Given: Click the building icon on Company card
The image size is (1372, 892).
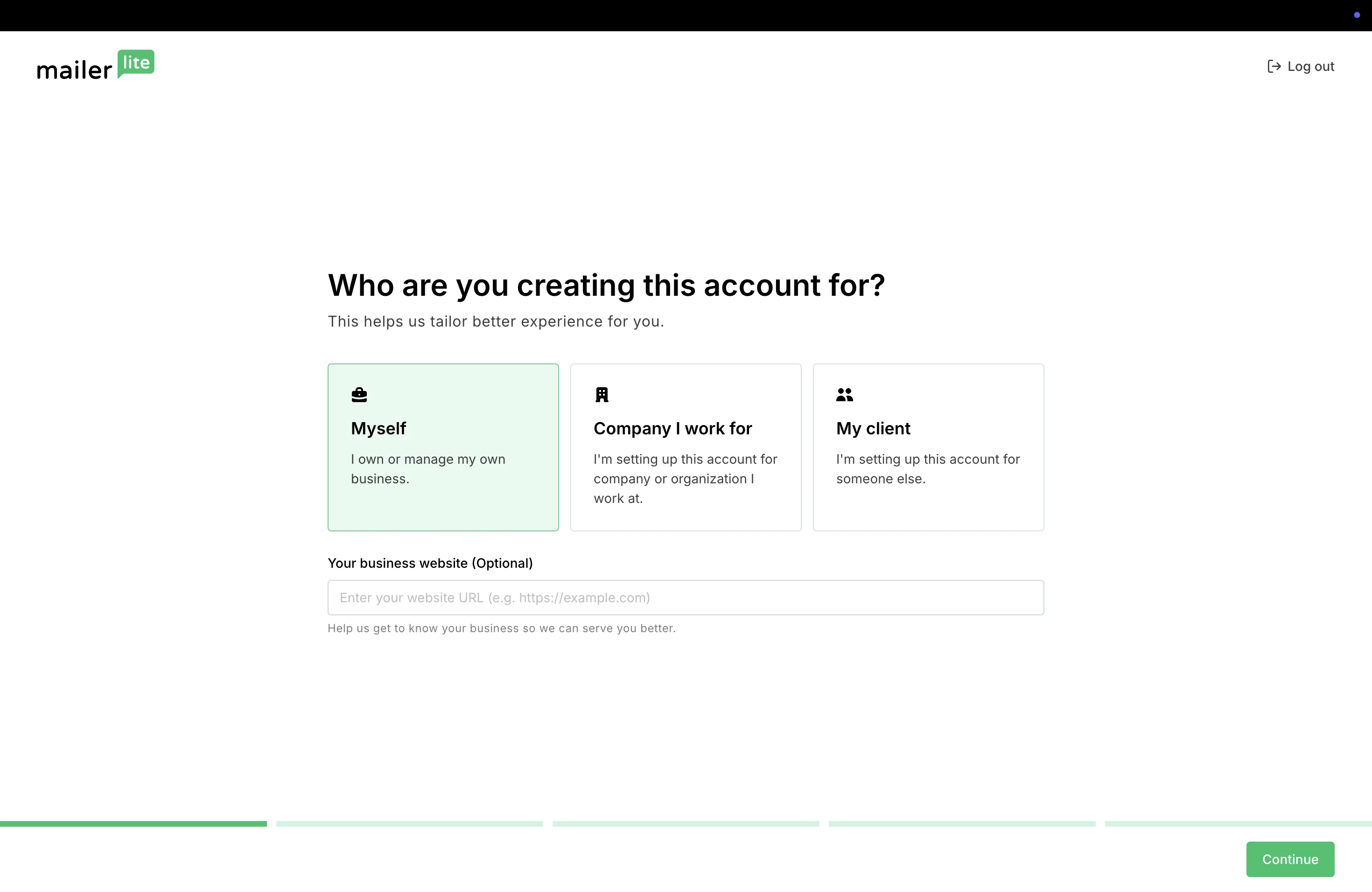Looking at the screenshot, I should point(602,395).
